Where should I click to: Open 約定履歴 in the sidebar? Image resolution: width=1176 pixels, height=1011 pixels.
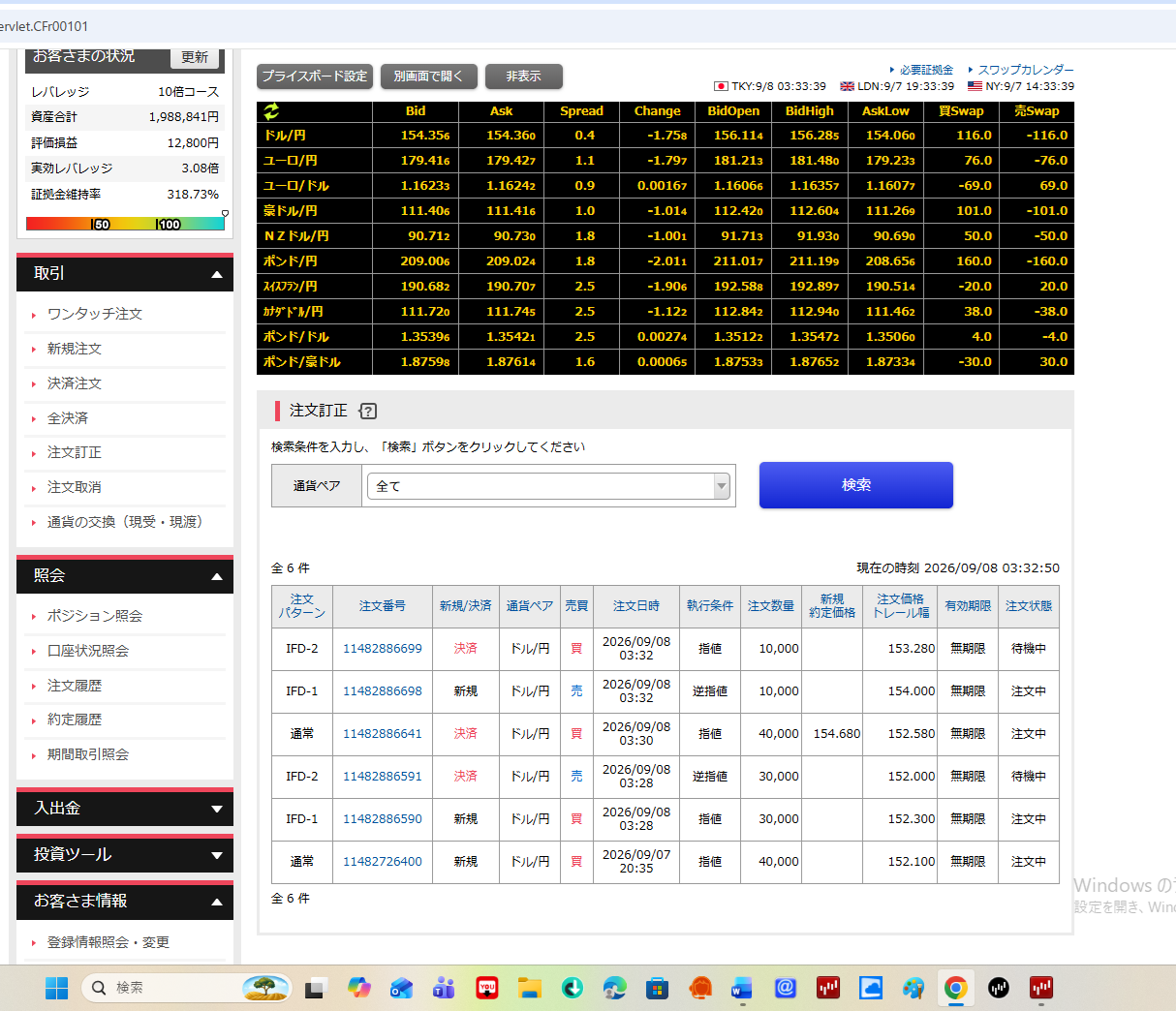(x=75, y=720)
